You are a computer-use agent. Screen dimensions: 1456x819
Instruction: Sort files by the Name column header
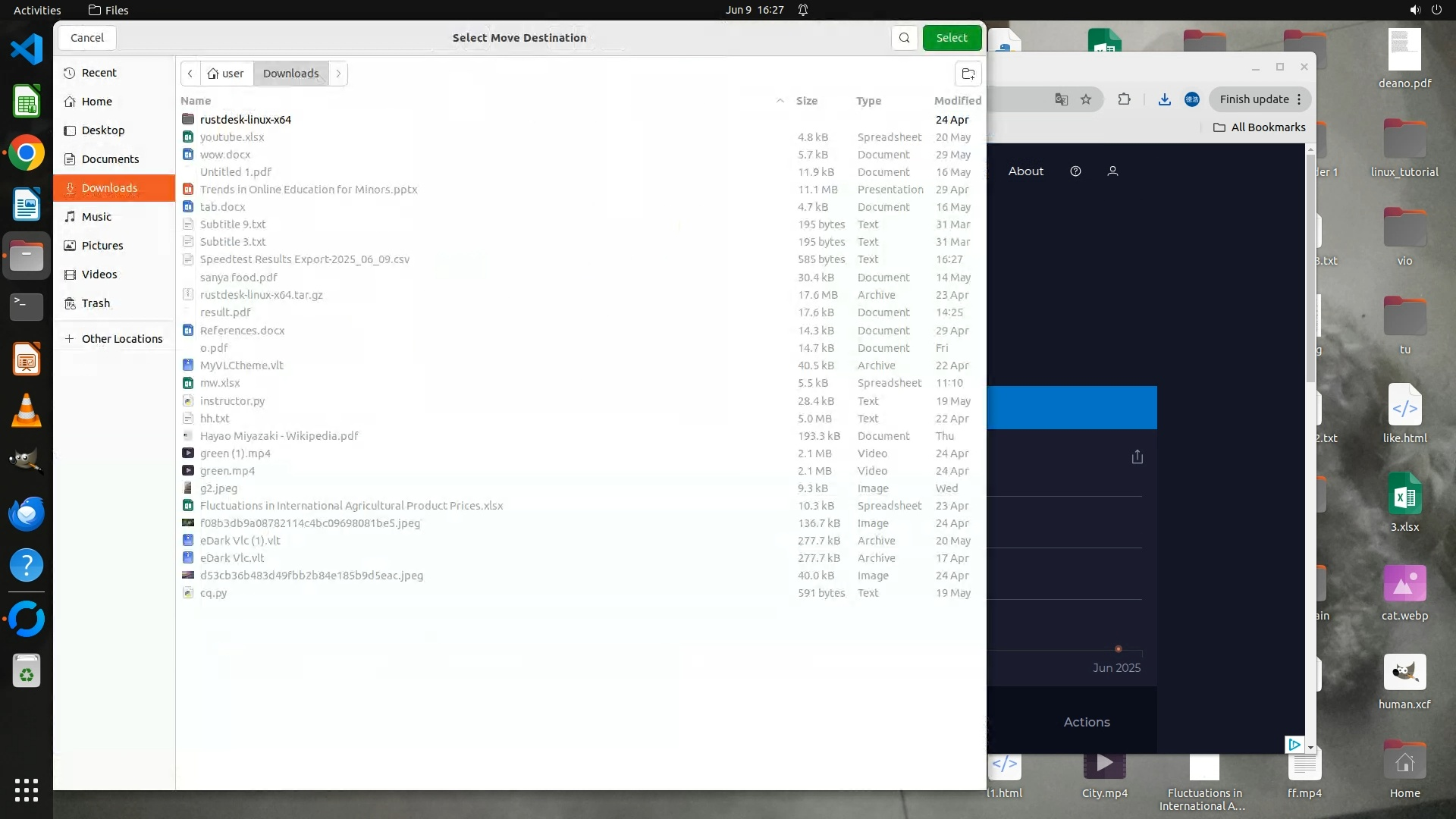point(196,101)
